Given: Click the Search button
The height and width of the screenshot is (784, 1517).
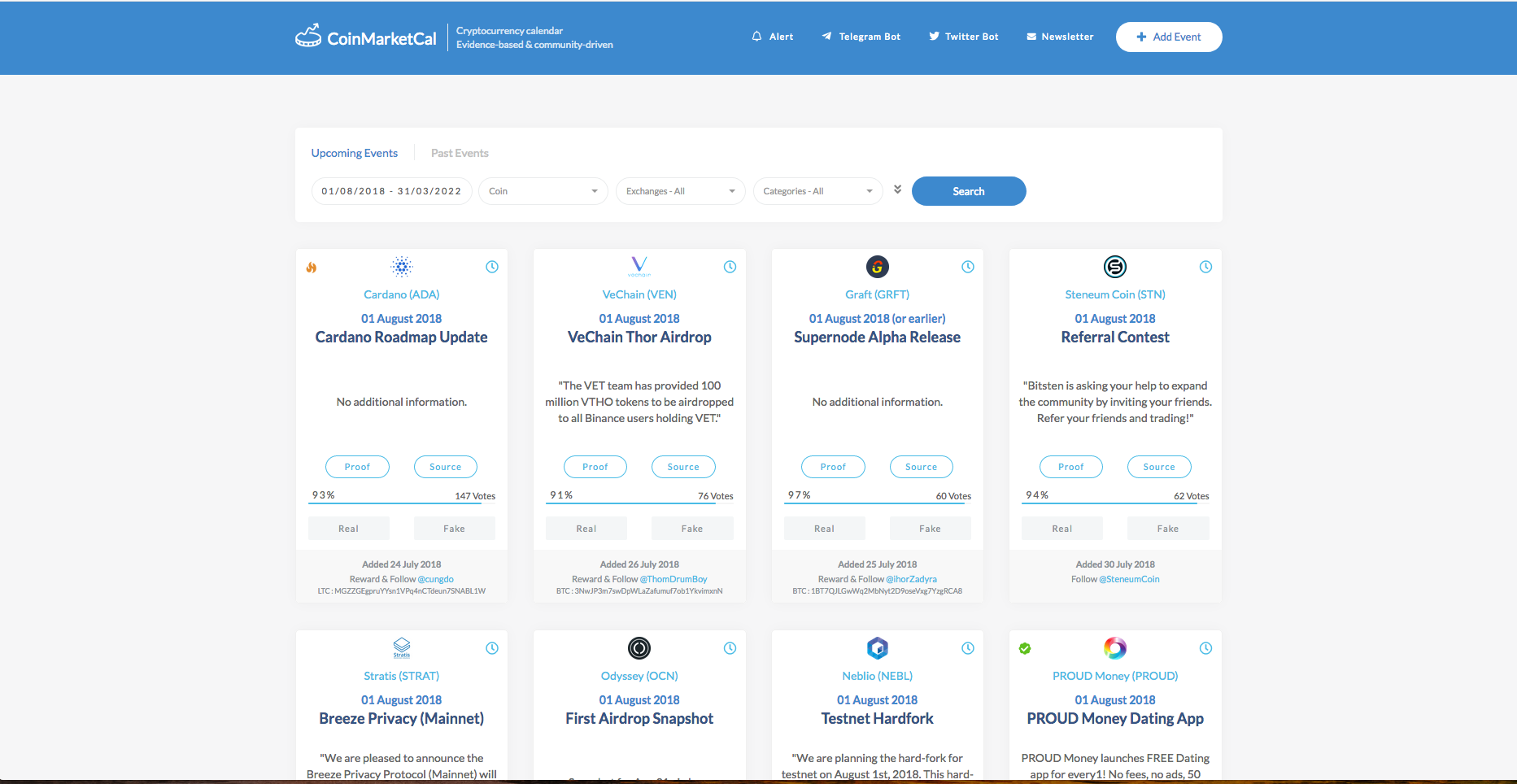Looking at the screenshot, I should [x=969, y=191].
